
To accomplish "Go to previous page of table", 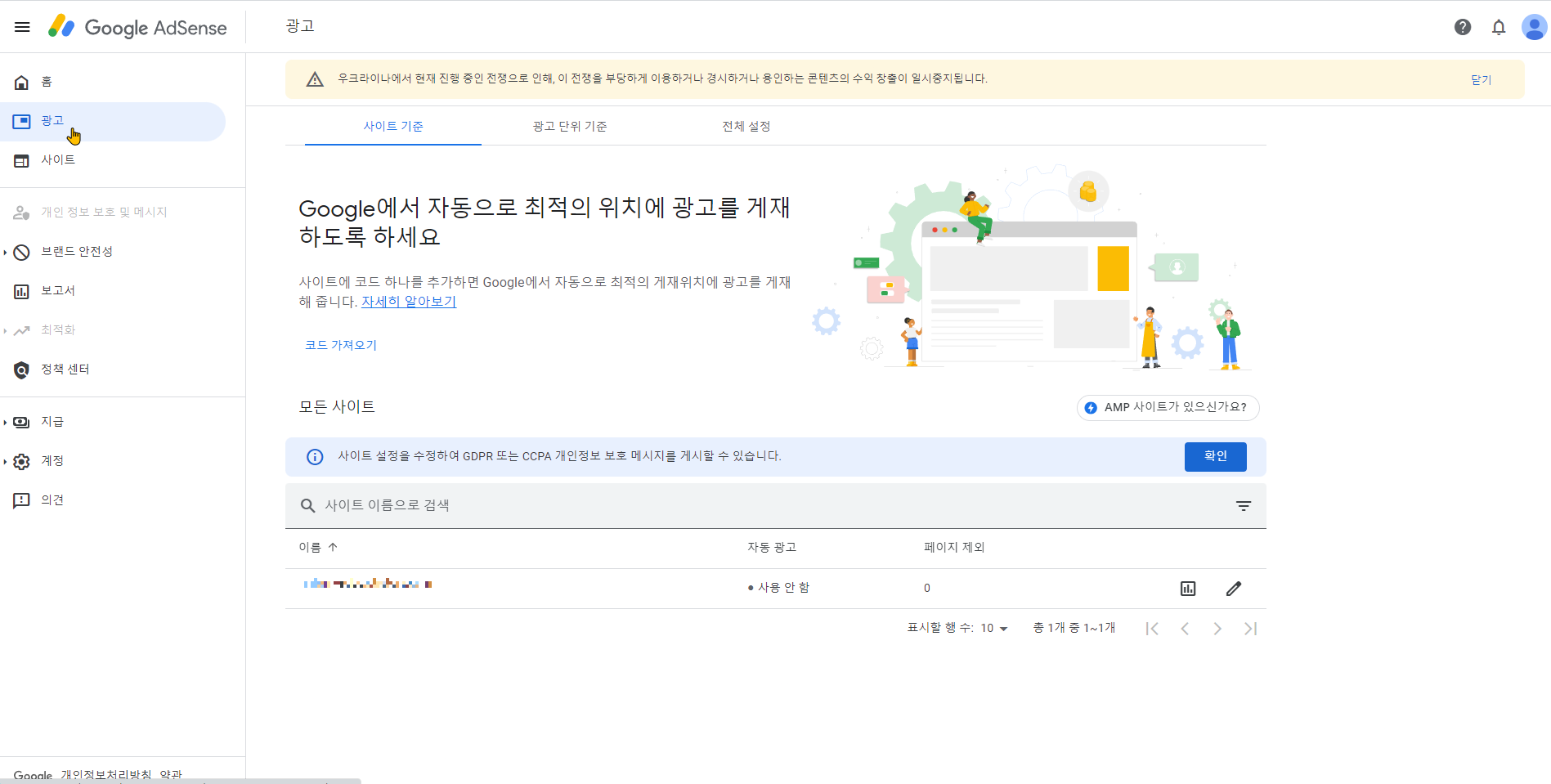I will click(x=1185, y=629).
